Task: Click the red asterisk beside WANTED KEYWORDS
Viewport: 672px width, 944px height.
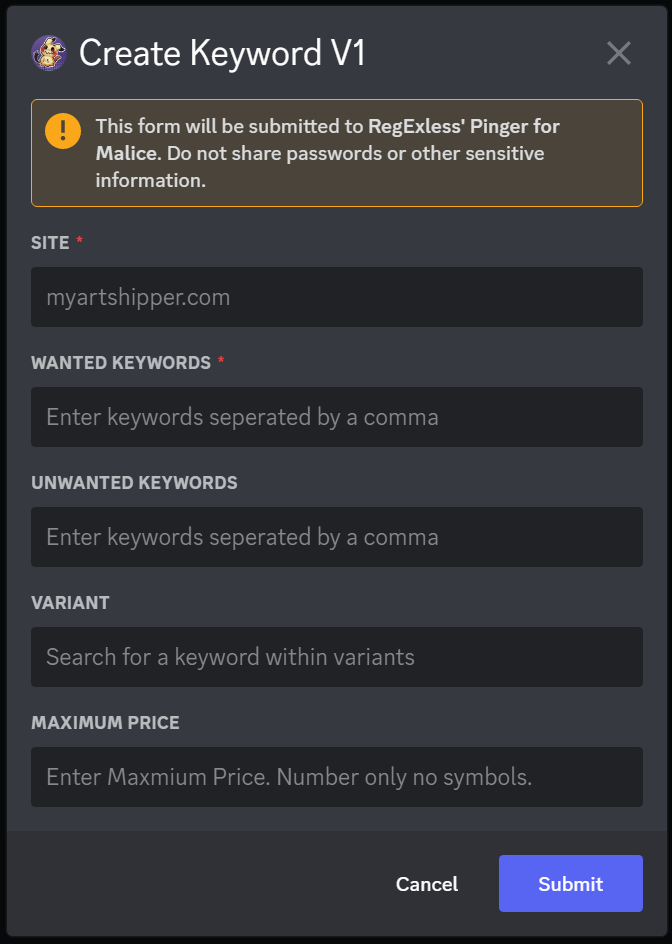Action: pyautogui.click(x=221, y=362)
